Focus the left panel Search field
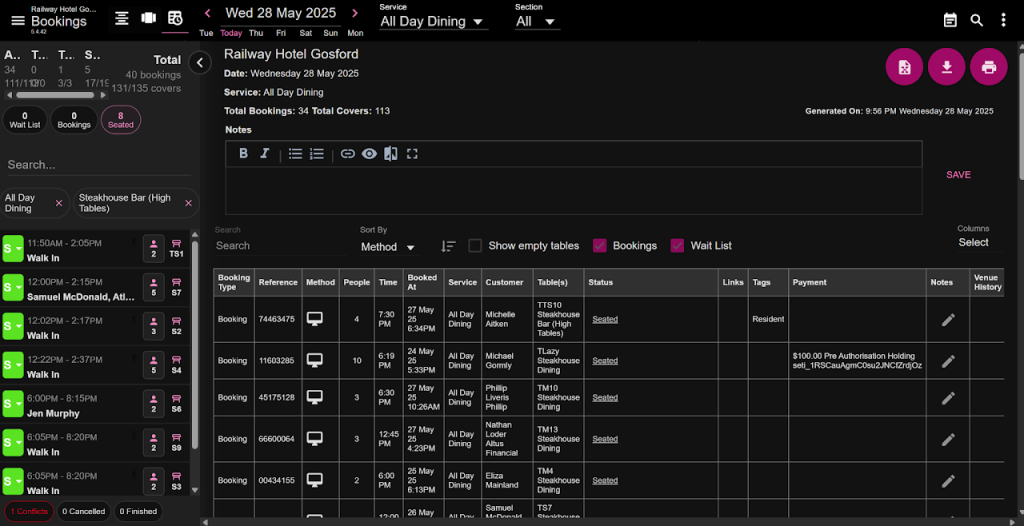The width and height of the screenshot is (1024, 526). click(x=98, y=165)
